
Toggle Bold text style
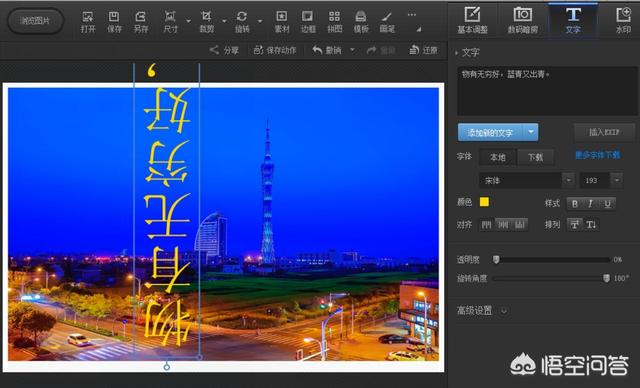click(x=575, y=204)
